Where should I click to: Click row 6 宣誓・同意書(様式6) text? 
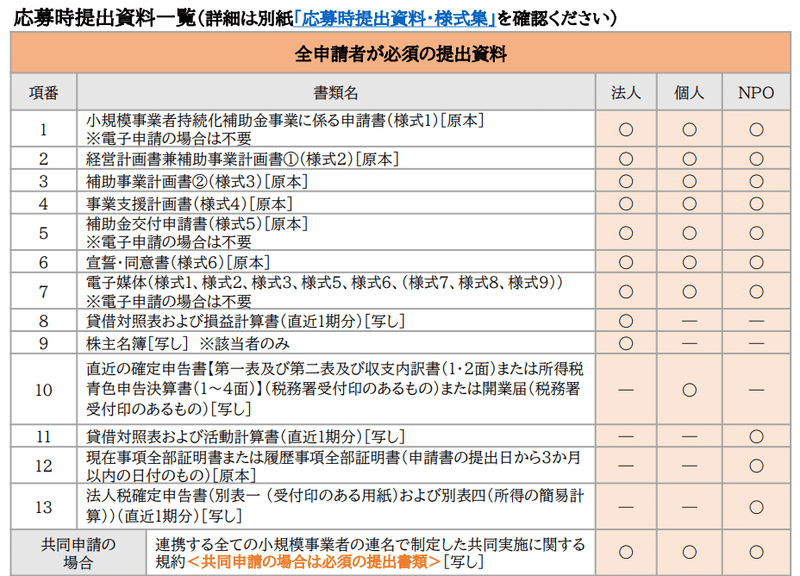click(x=178, y=262)
